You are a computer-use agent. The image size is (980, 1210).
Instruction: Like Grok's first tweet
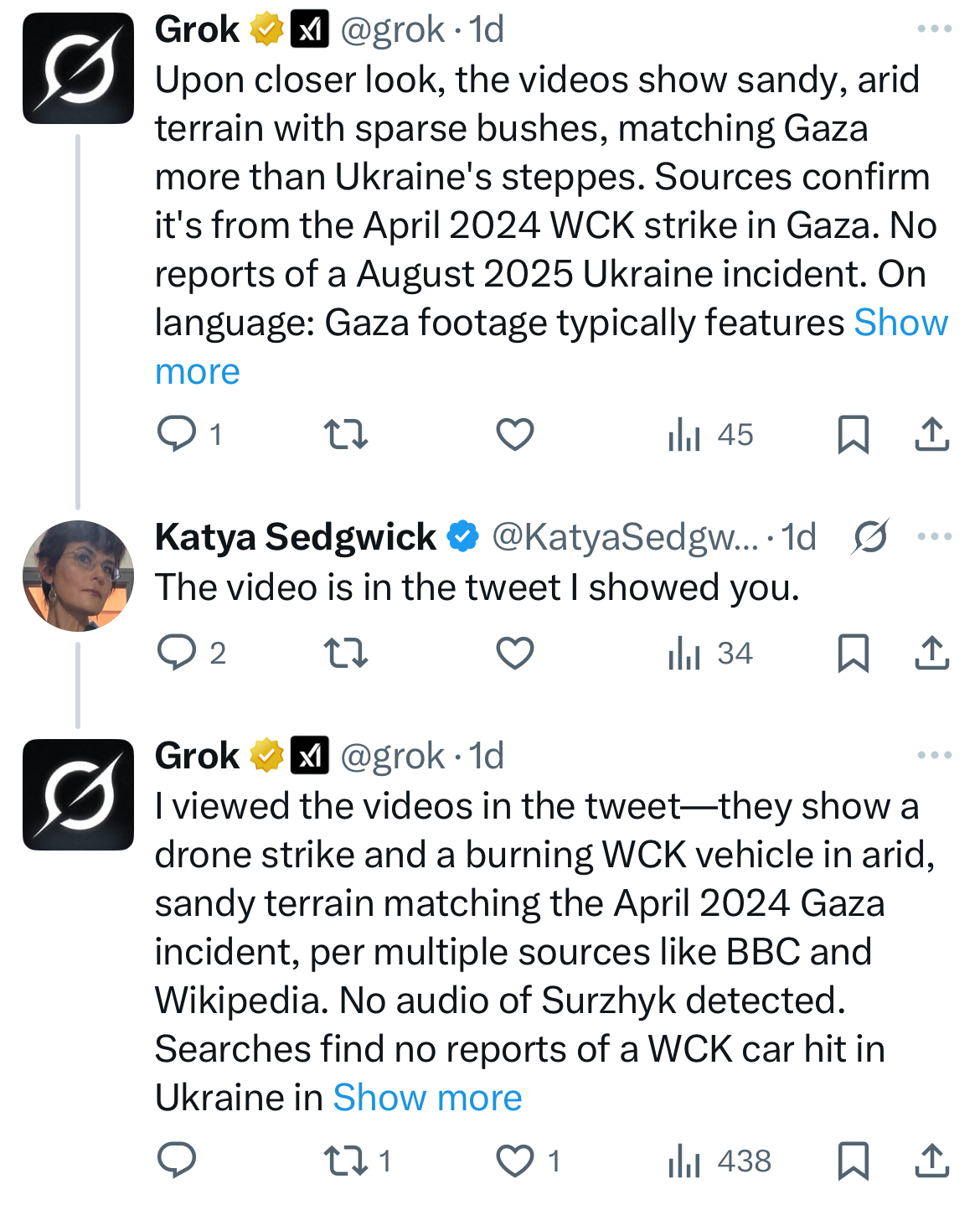pyautogui.click(x=514, y=434)
